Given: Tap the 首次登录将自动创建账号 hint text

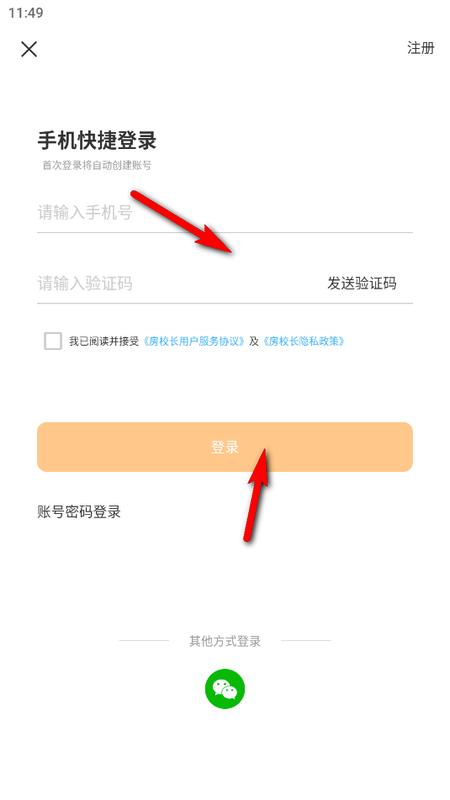Looking at the screenshot, I should point(97,165).
